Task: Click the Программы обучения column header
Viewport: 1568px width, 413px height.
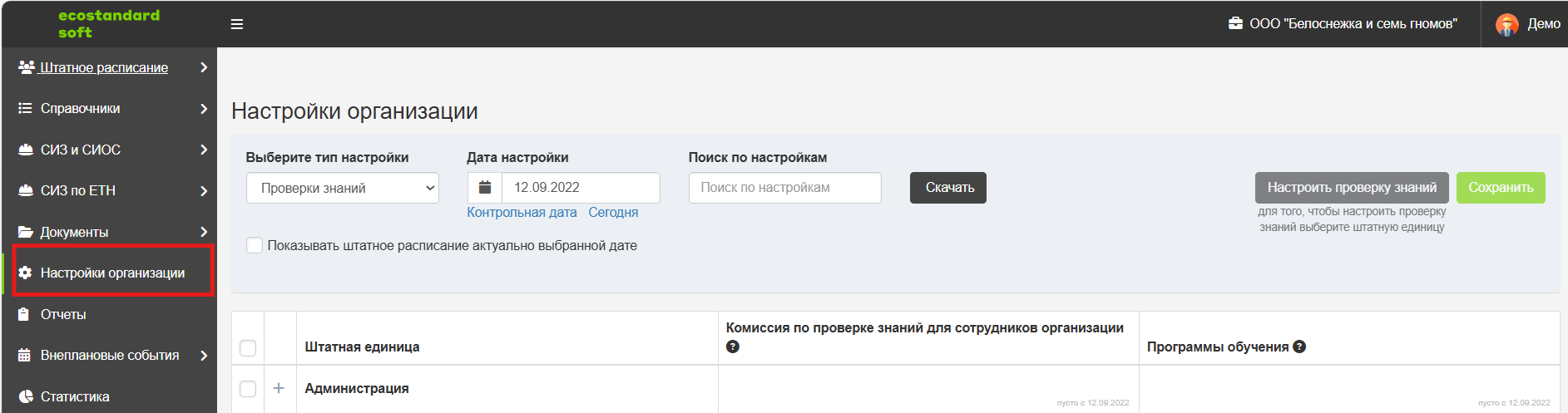Action: 1218,347
